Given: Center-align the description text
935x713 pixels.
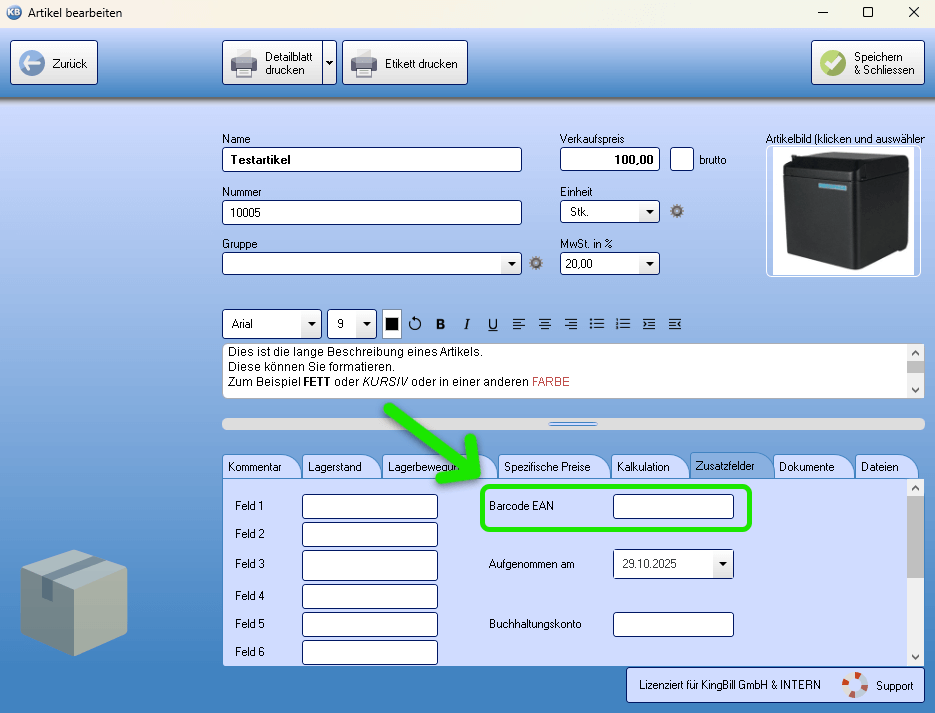Looking at the screenshot, I should 545,324.
